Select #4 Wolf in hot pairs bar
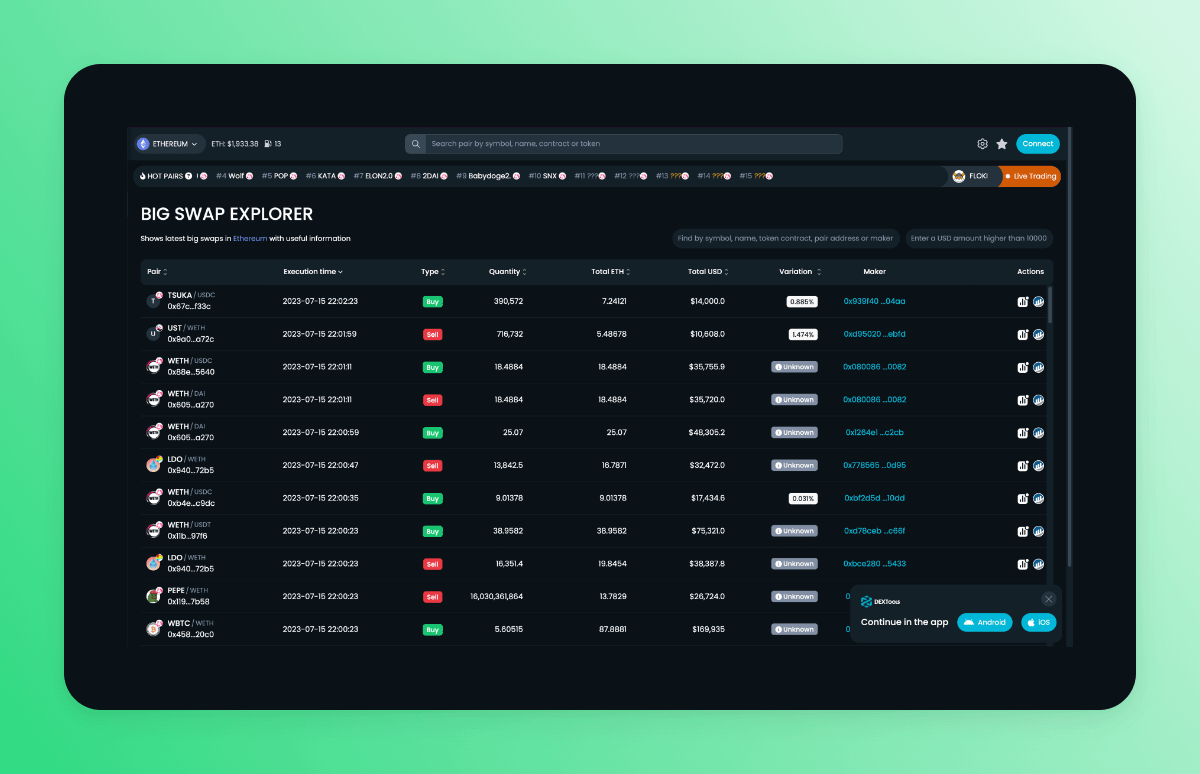Viewport: 1200px width, 774px height. 233,176
